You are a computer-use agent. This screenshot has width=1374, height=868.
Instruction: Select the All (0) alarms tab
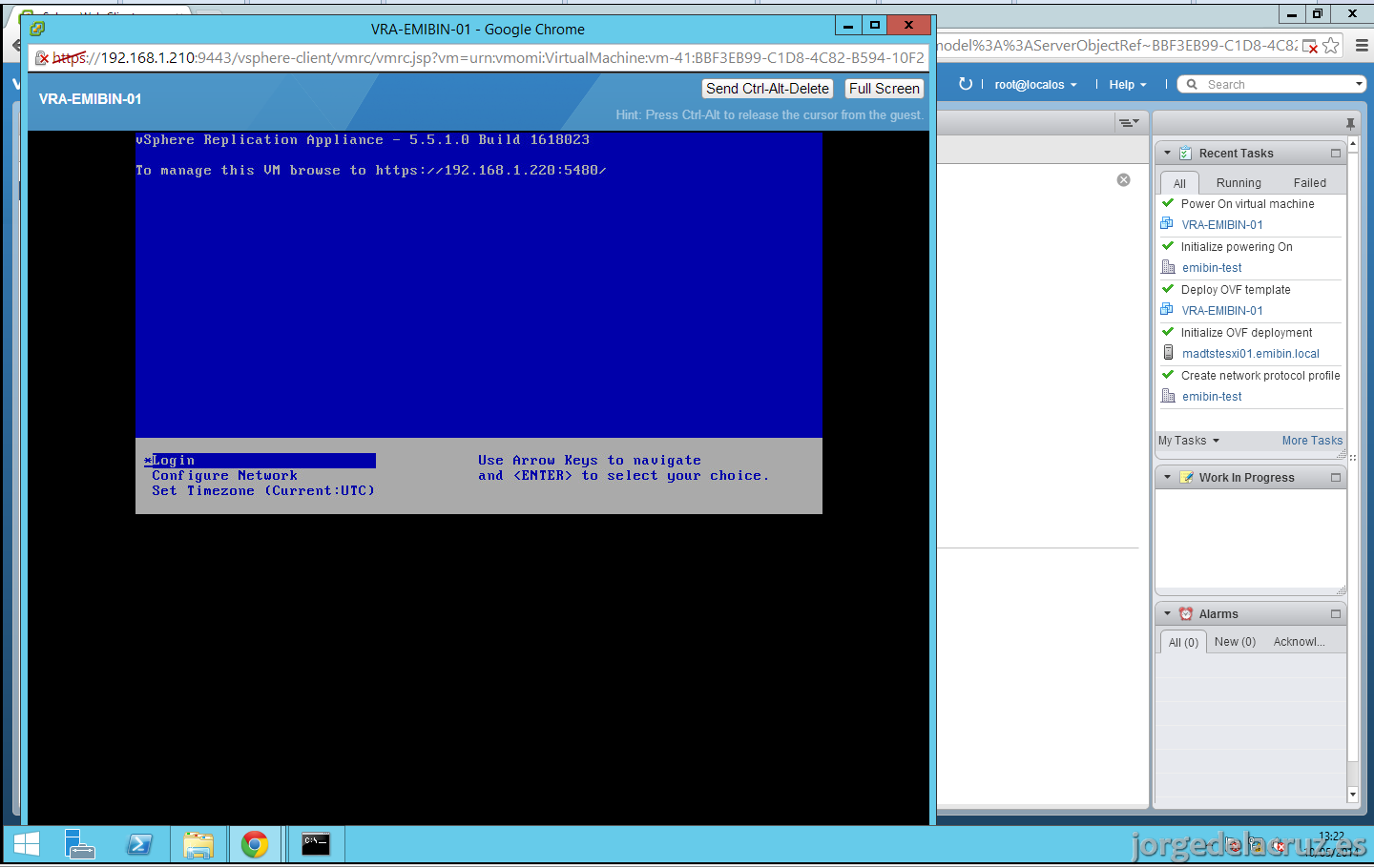[x=1183, y=643]
